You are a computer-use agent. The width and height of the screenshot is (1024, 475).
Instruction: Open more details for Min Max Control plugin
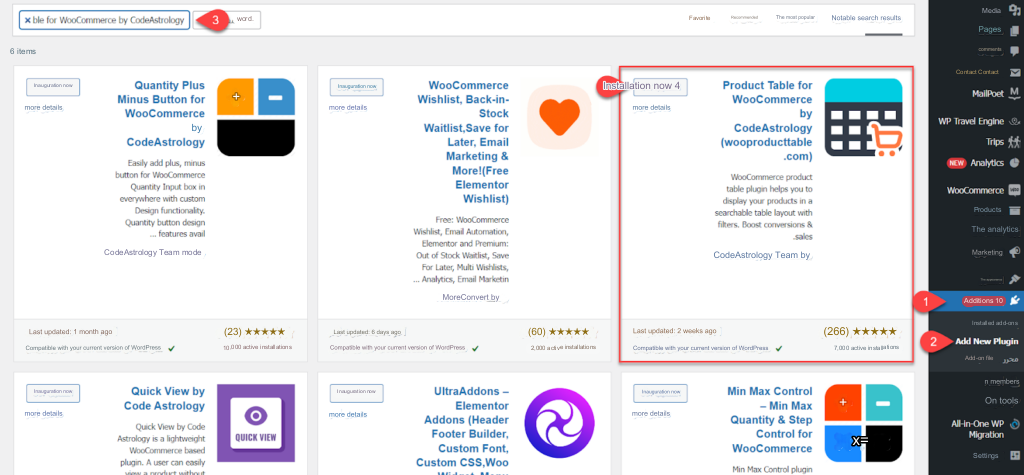(x=651, y=414)
